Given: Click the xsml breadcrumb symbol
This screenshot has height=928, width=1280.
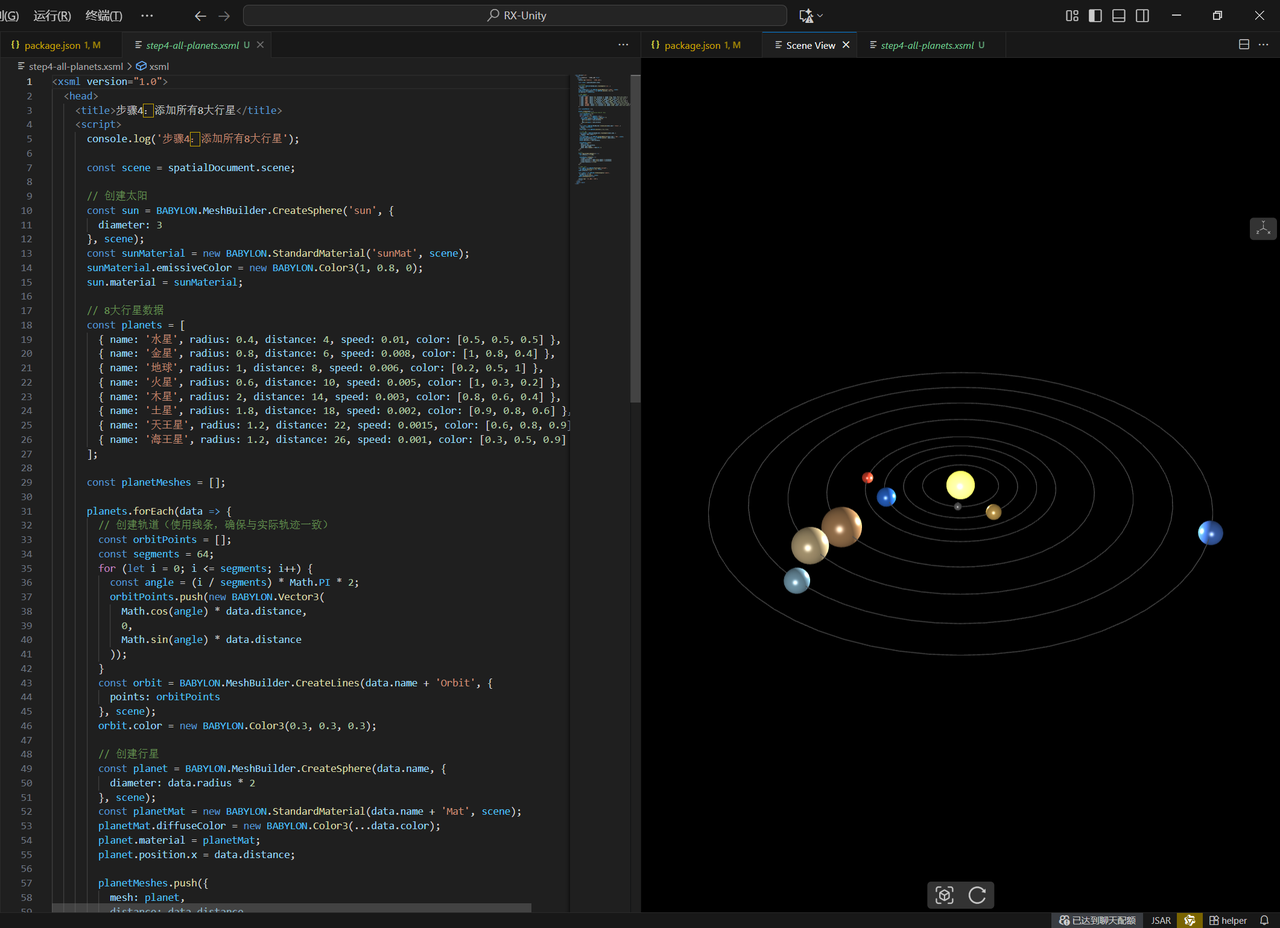Looking at the screenshot, I should click(x=153, y=67).
